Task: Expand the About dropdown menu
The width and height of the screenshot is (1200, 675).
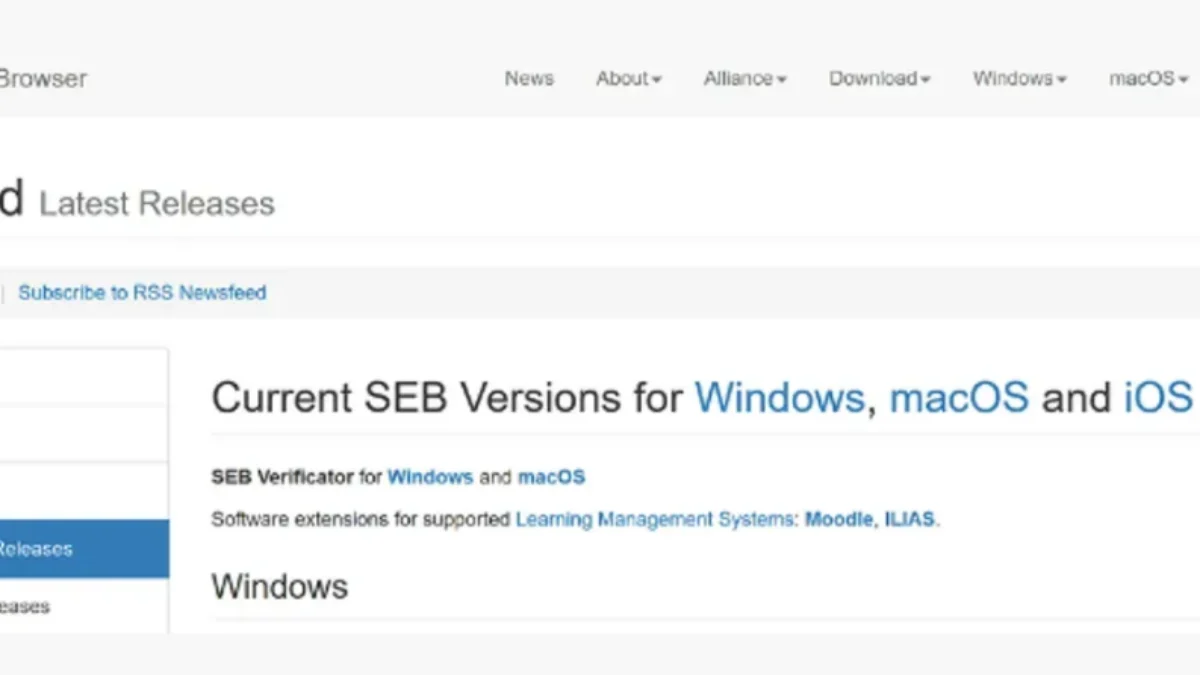Action: pos(629,78)
